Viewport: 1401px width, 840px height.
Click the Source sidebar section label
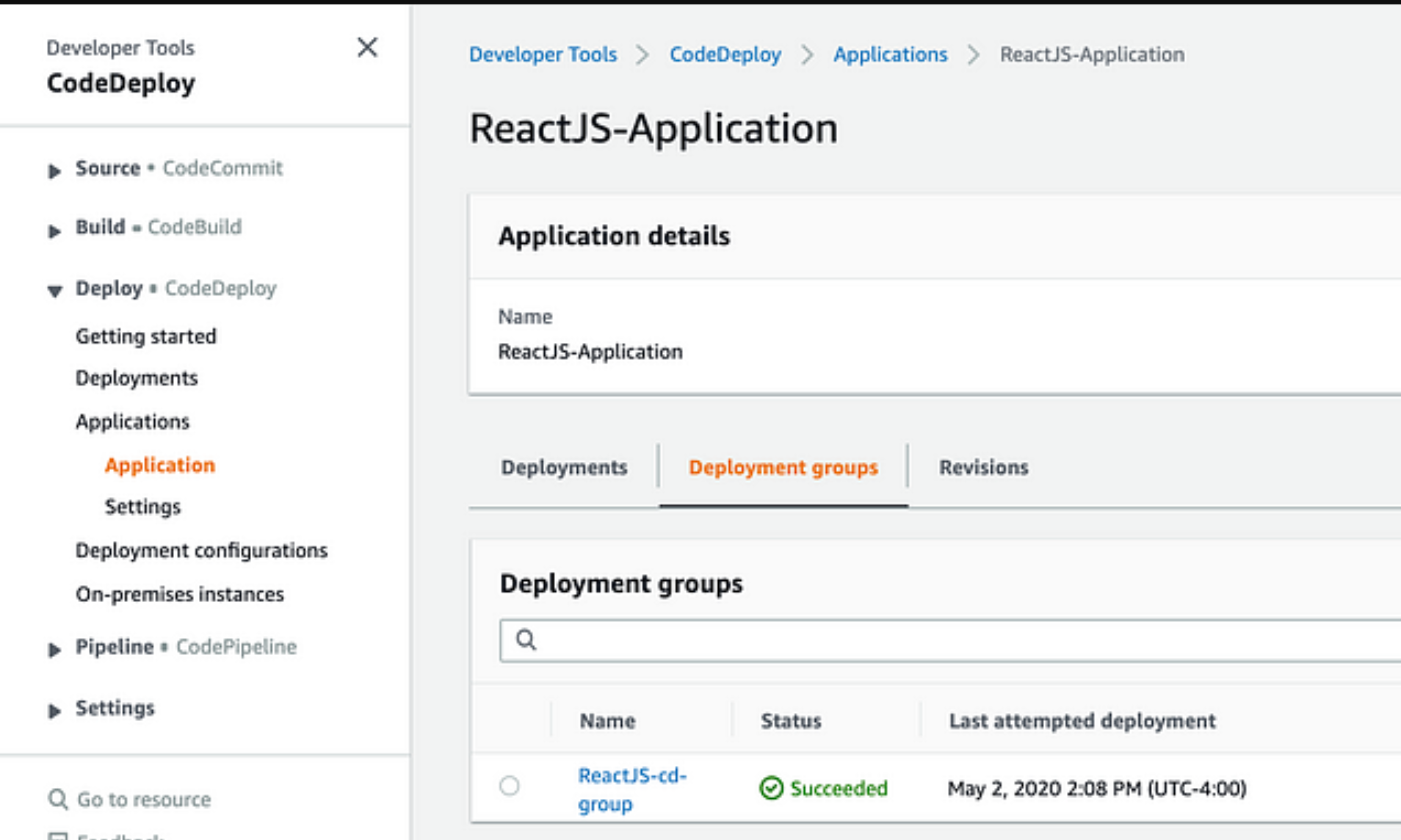pyautogui.click(x=108, y=168)
